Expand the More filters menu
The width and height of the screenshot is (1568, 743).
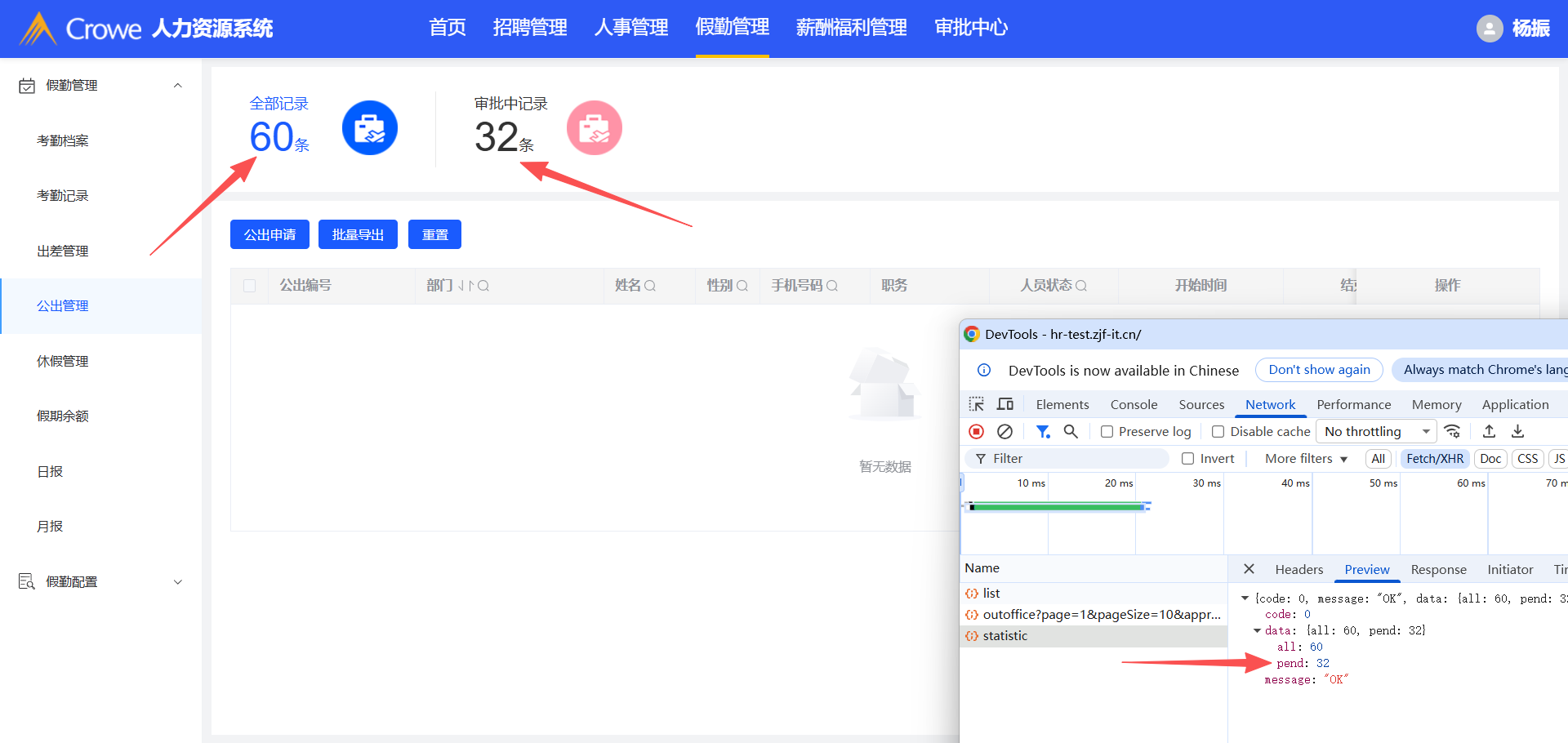click(x=1306, y=459)
